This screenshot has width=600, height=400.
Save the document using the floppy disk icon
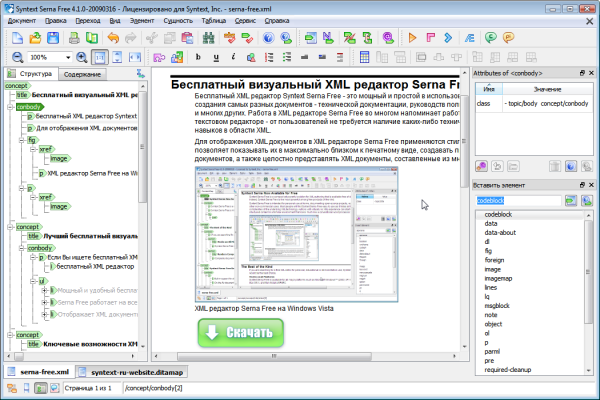coord(53,38)
